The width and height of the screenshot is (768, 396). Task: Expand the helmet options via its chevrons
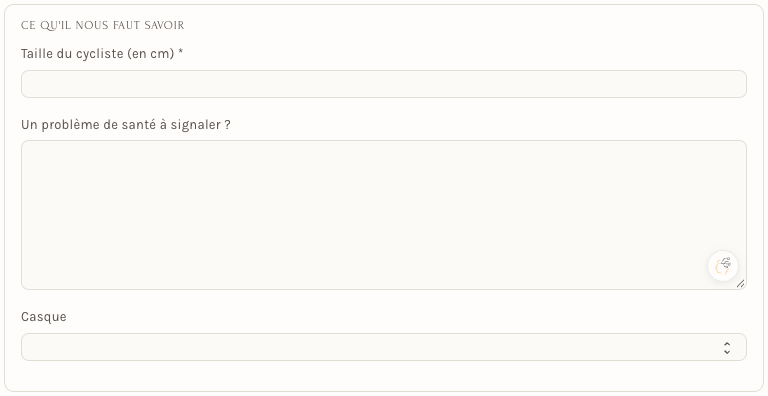[727, 348]
